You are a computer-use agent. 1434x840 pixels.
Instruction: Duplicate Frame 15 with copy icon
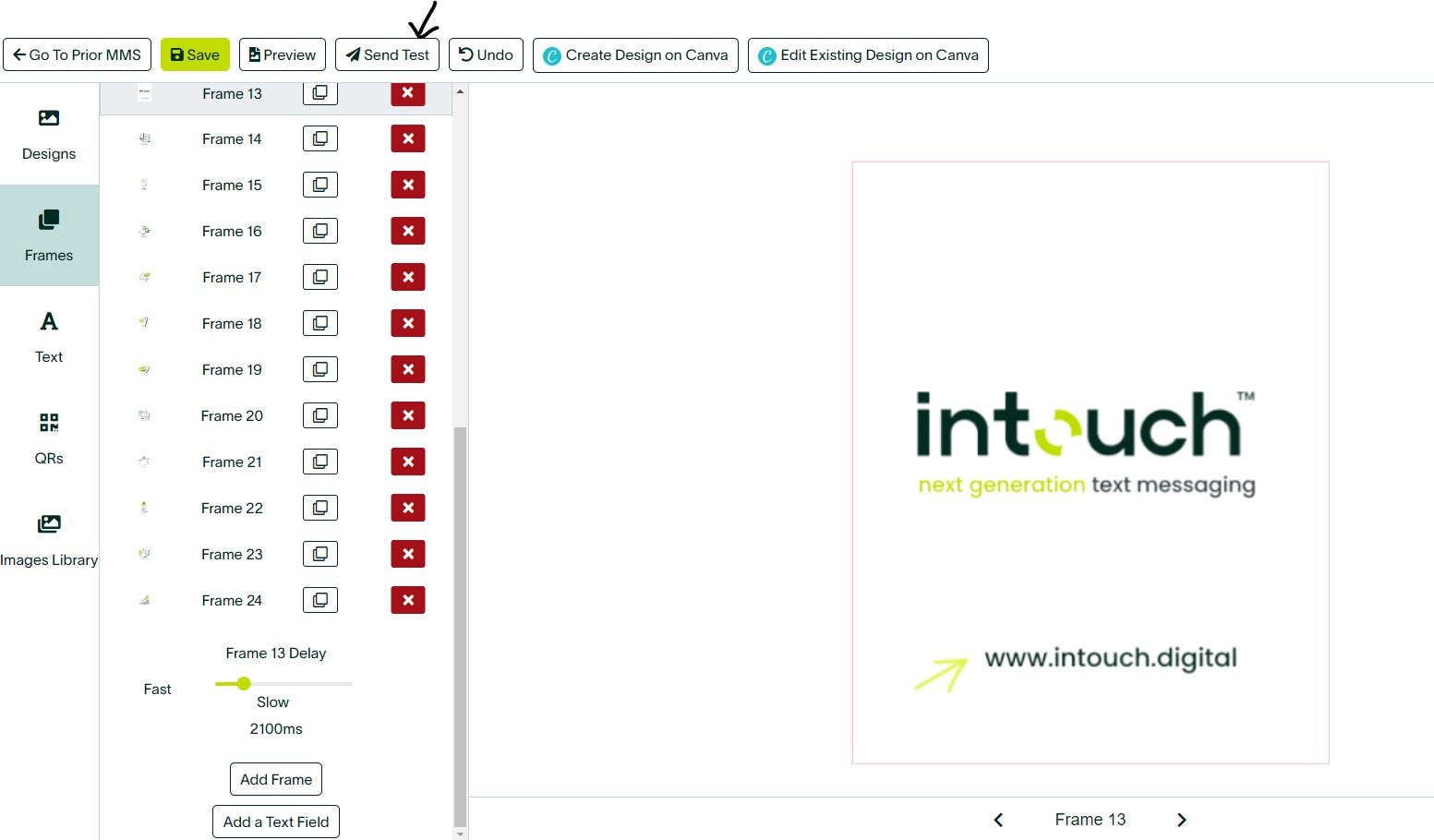tap(320, 185)
